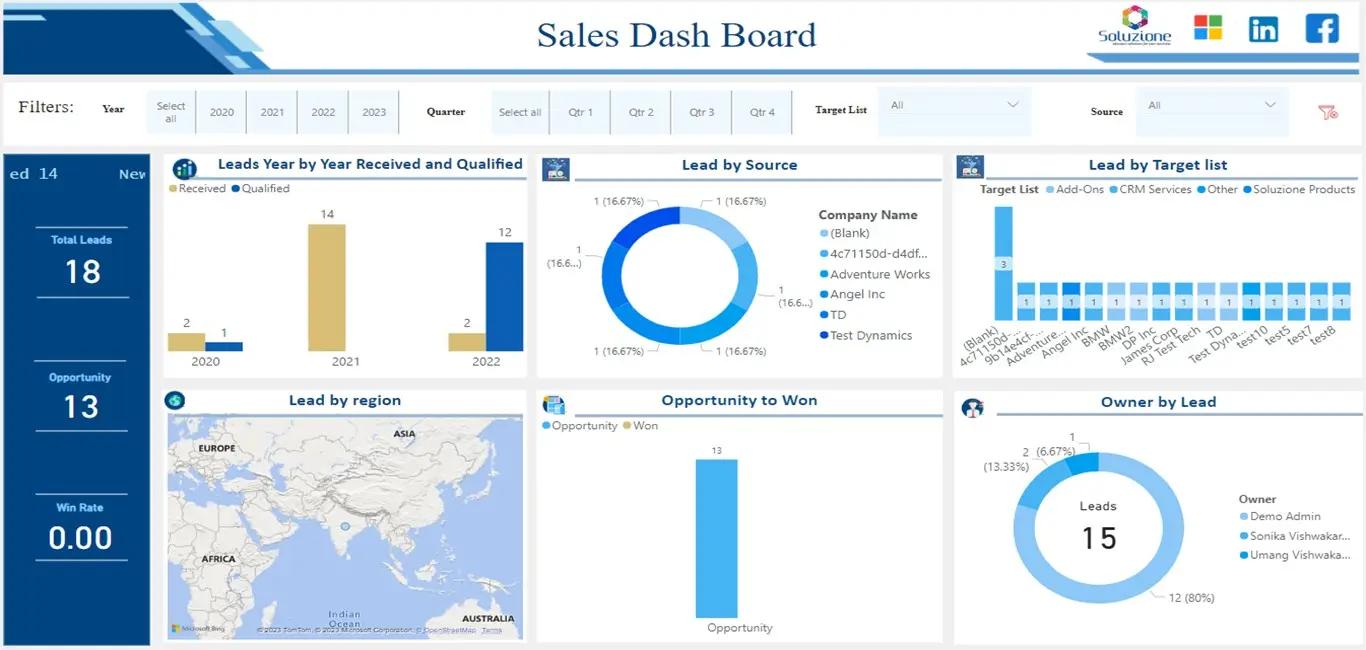Click the Total Leads card value 18
This screenshot has width=1366, height=650.
(x=82, y=272)
